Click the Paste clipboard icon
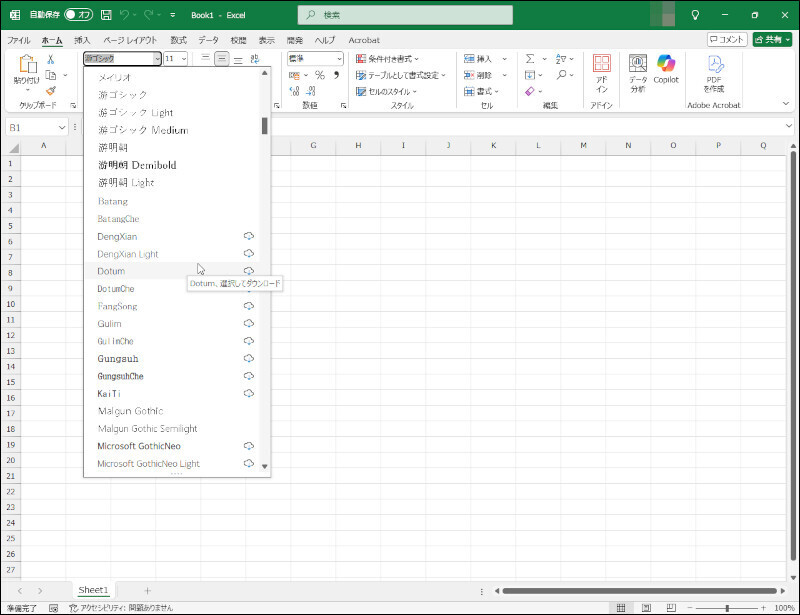 coord(27,63)
